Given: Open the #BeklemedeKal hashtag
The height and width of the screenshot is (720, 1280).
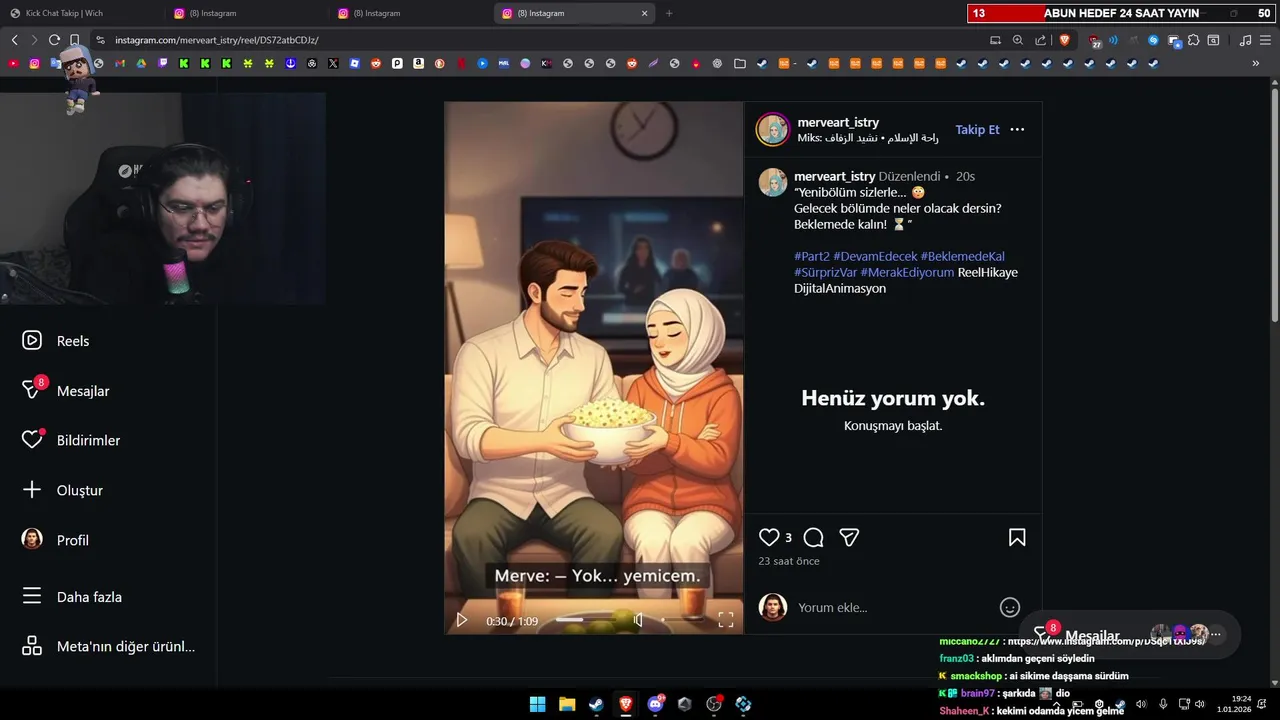Looking at the screenshot, I should [x=962, y=257].
